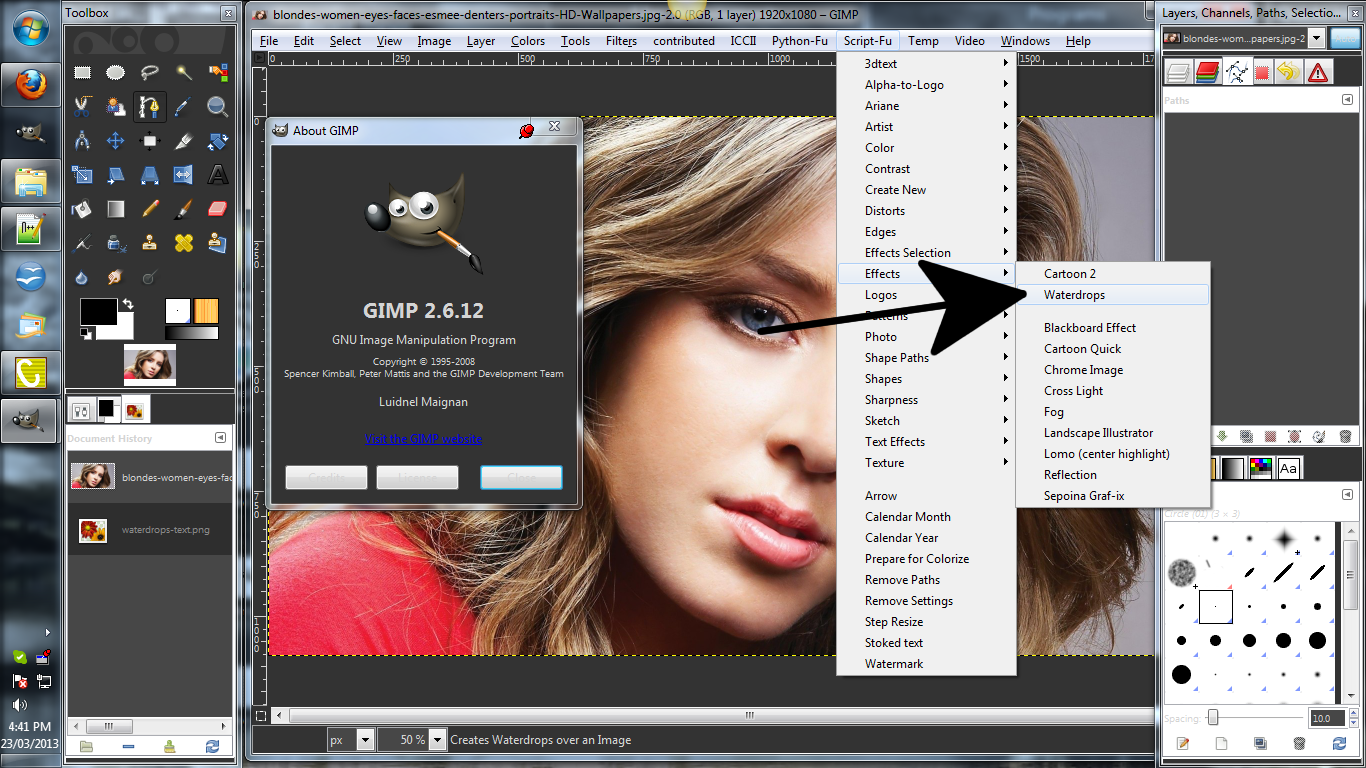This screenshot has height=768, width=1366.
Task: Select the Clone stamp tool
Action: 150,242
